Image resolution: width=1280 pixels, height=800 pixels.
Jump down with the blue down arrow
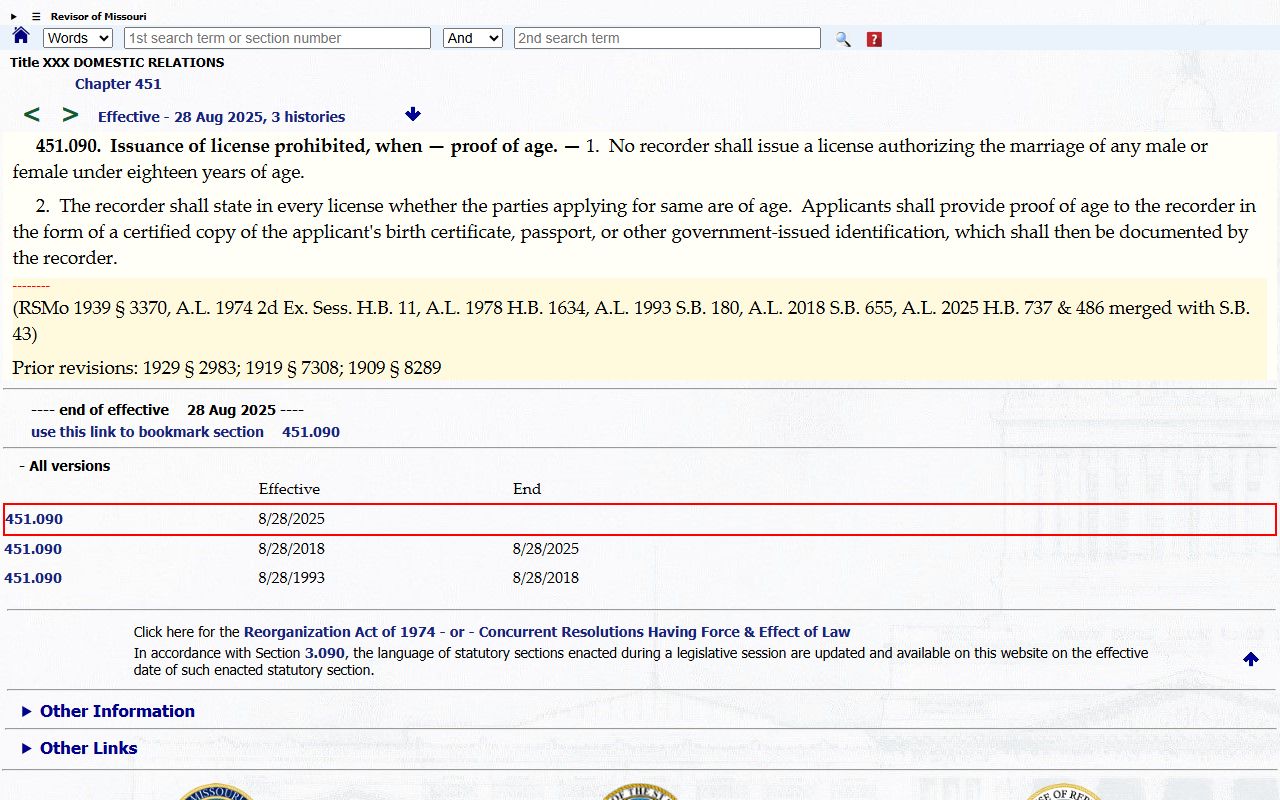click(x=413, y=114)
